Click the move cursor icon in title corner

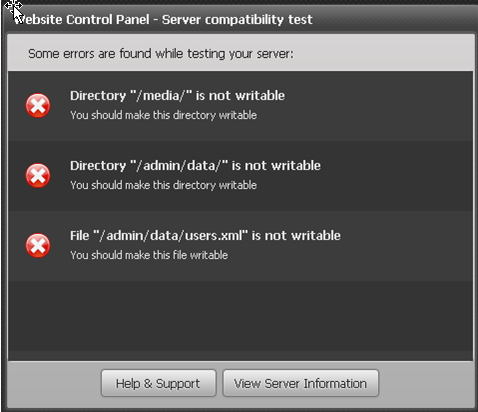pos(13,6)
